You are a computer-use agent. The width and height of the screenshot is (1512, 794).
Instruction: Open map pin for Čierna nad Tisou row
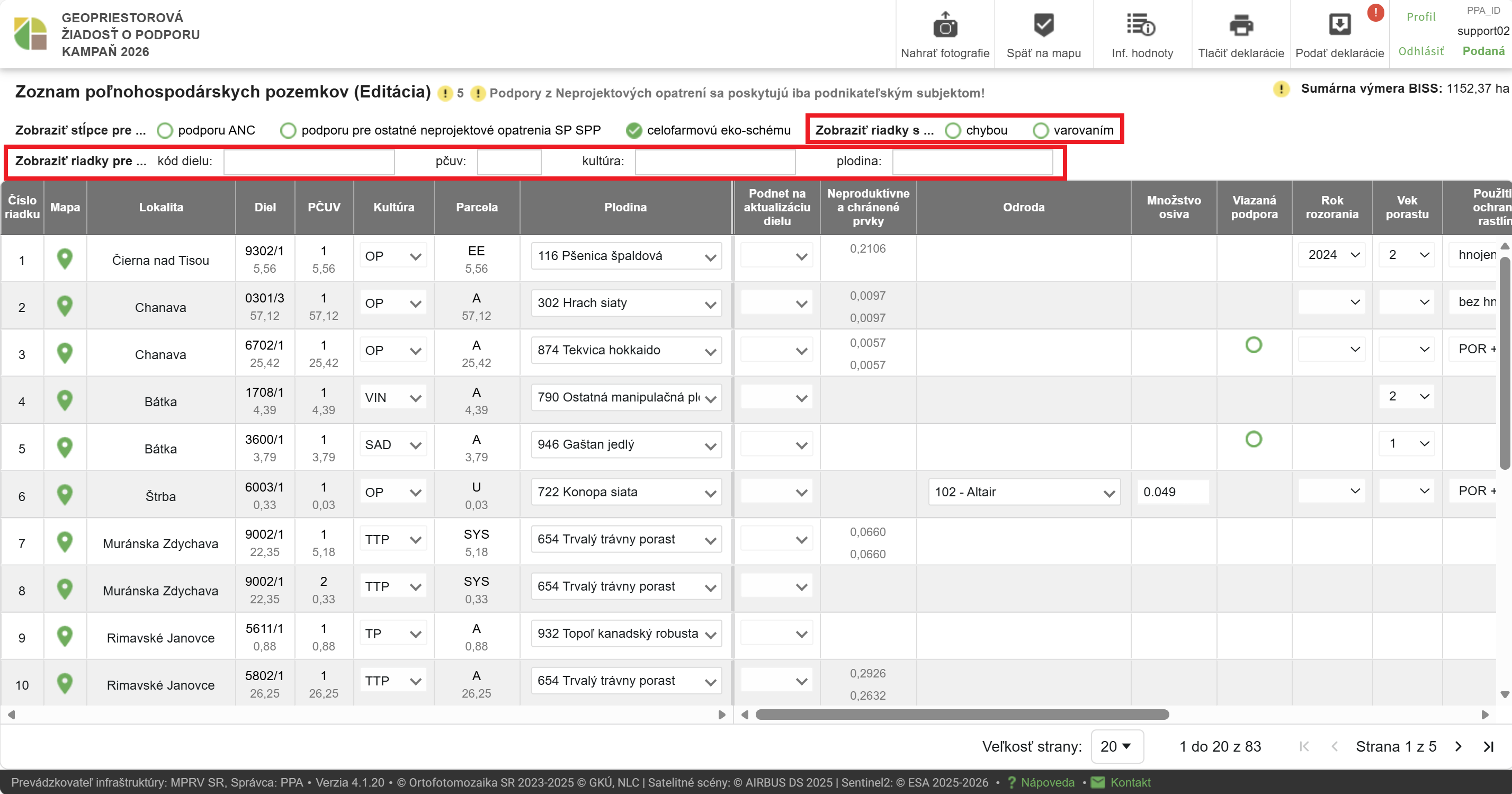(x=65, y=258)
